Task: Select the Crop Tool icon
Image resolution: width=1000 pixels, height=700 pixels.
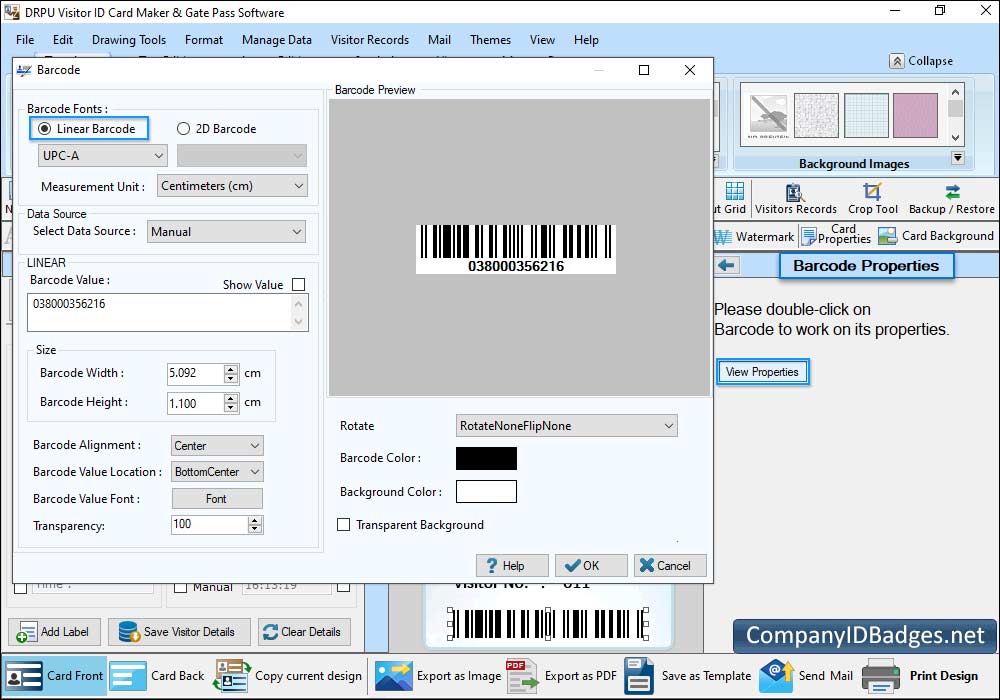Action: tap(872, 198)
